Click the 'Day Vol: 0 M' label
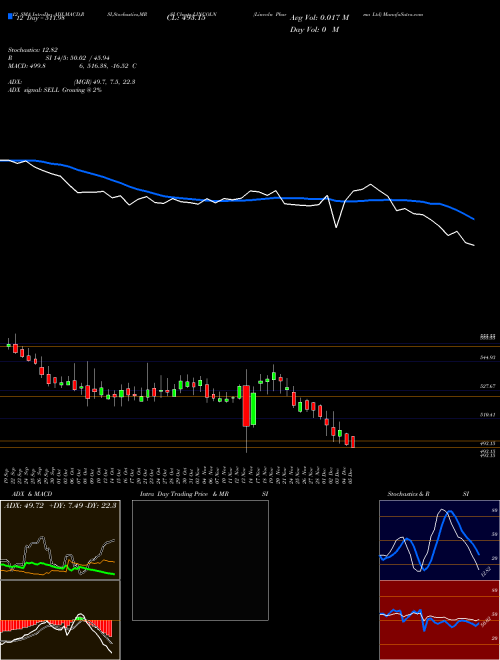The height and width of the screenshot is (660, 500). click(315, 30)
